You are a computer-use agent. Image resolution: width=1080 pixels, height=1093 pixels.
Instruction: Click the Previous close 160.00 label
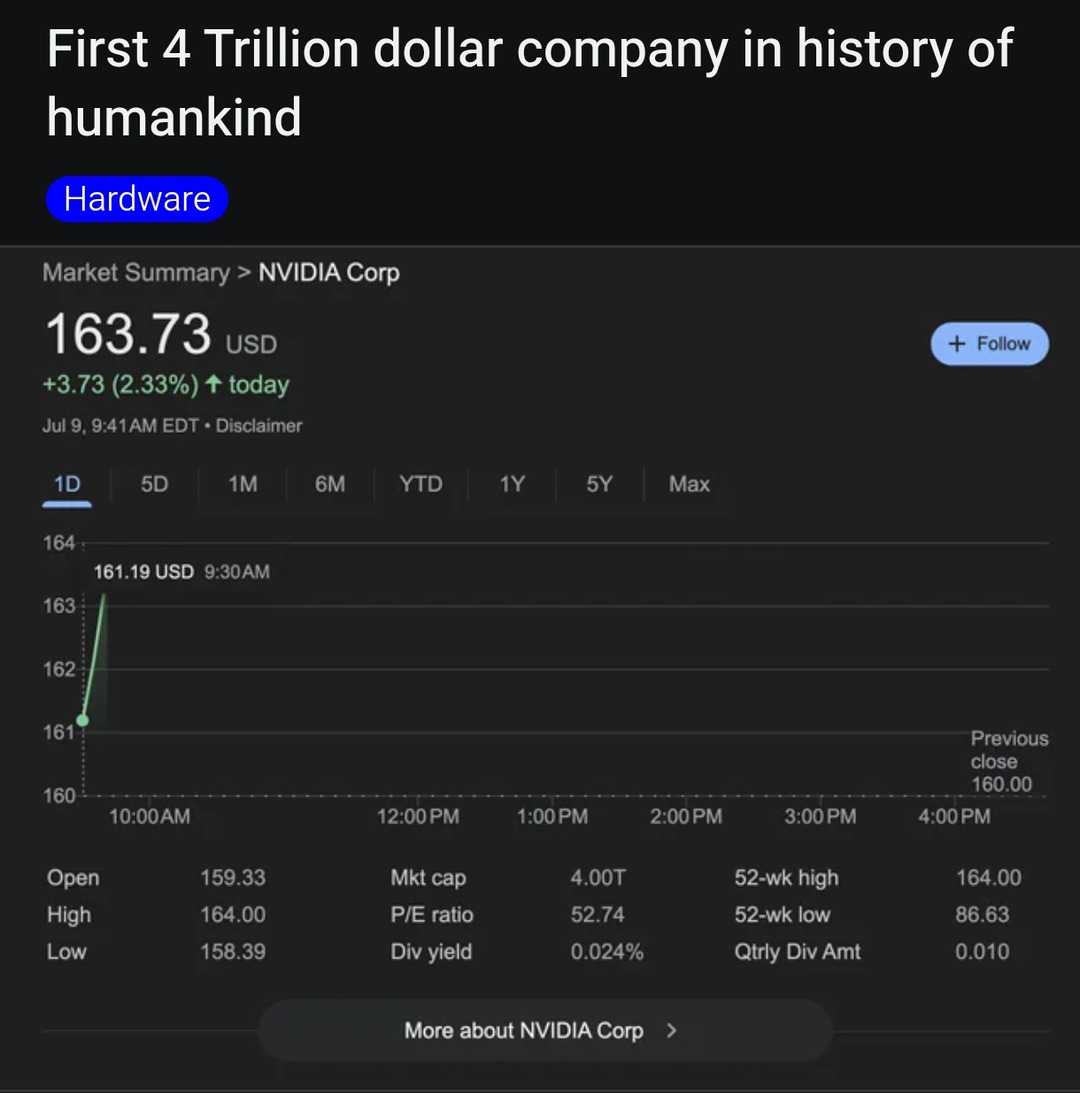click(x=1008, y=761)
